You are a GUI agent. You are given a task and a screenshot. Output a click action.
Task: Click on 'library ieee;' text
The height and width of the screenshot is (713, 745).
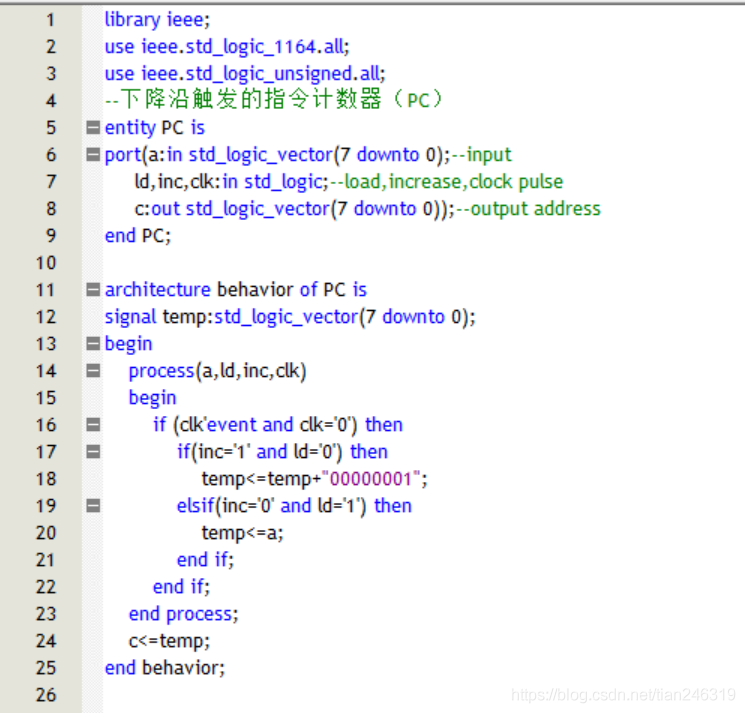(x=157, y=20)
